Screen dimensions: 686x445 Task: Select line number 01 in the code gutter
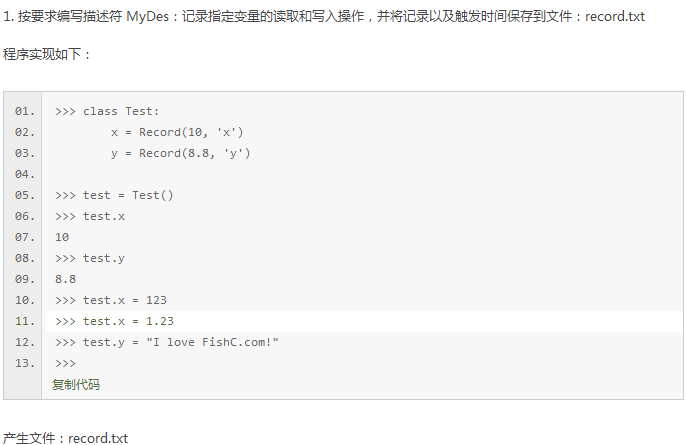tap(24, 111)
